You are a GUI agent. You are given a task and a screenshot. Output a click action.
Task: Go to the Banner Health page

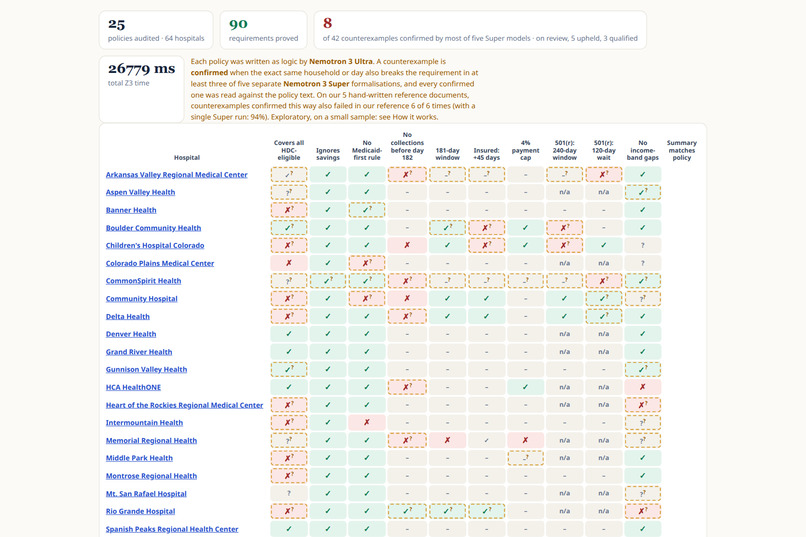click(x=131, y=210)
